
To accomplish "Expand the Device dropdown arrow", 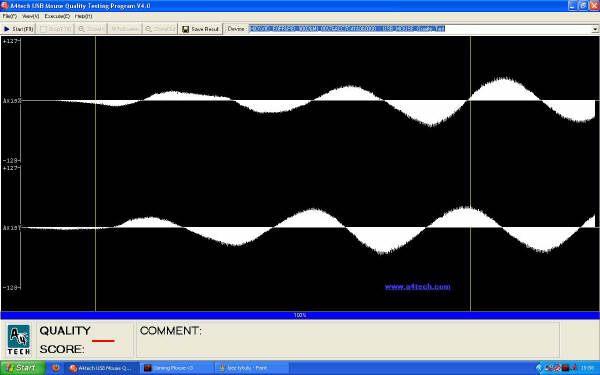I will pyautogui.click(x=595, y=29).
